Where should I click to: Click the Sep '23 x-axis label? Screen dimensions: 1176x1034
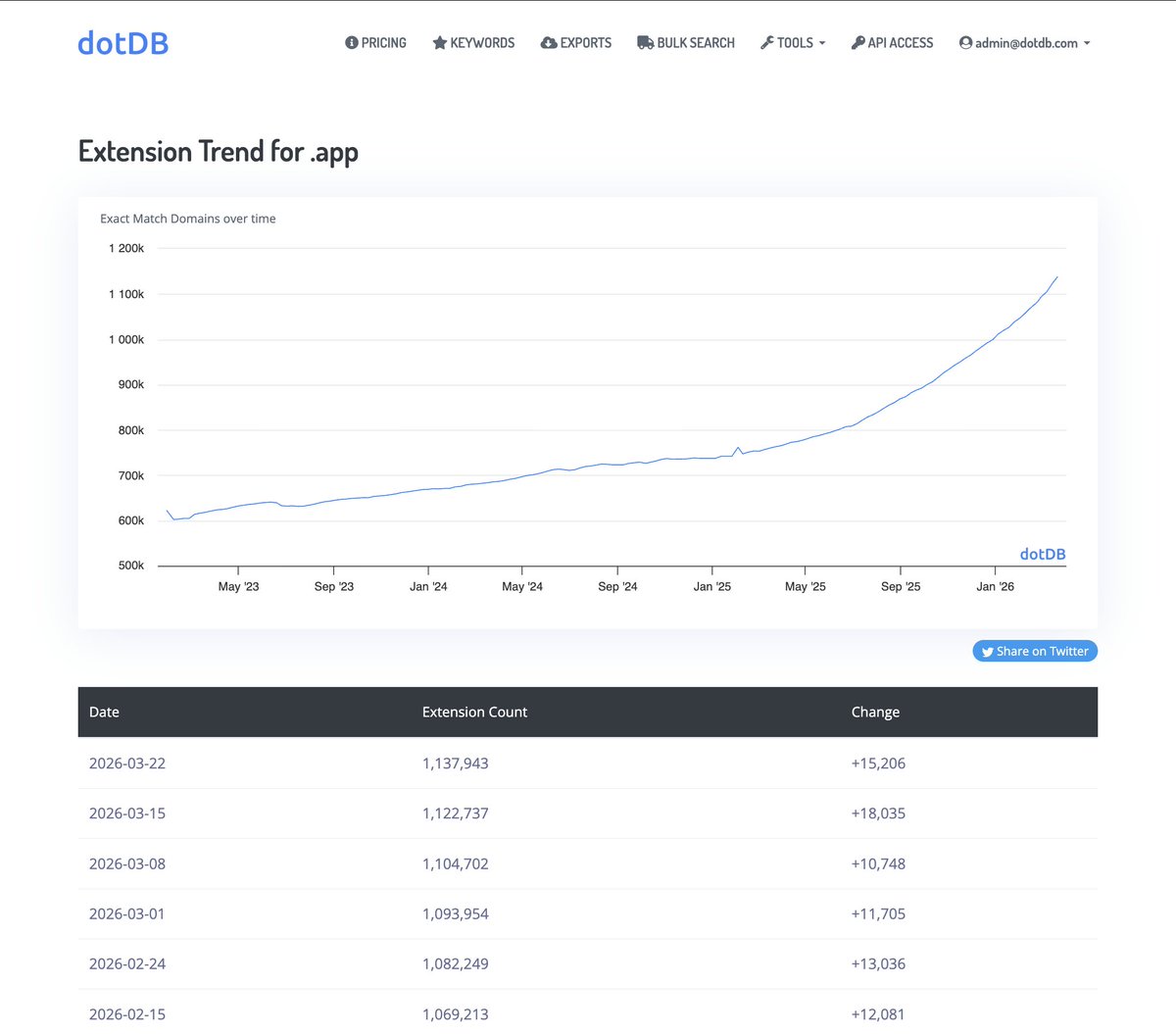pyautogui.click(x=334, y=586)
